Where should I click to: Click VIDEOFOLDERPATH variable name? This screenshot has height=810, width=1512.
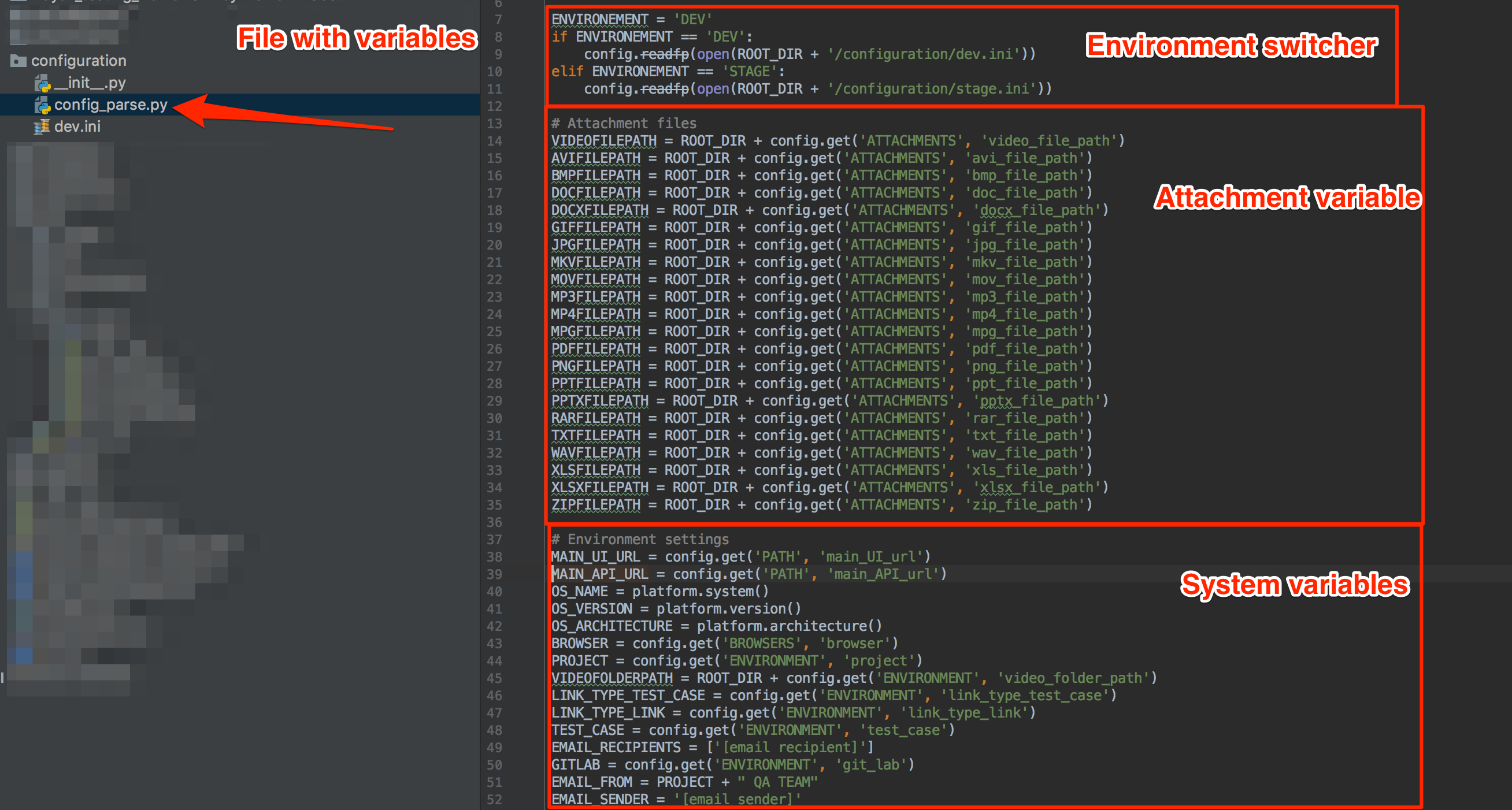point(612,678)
